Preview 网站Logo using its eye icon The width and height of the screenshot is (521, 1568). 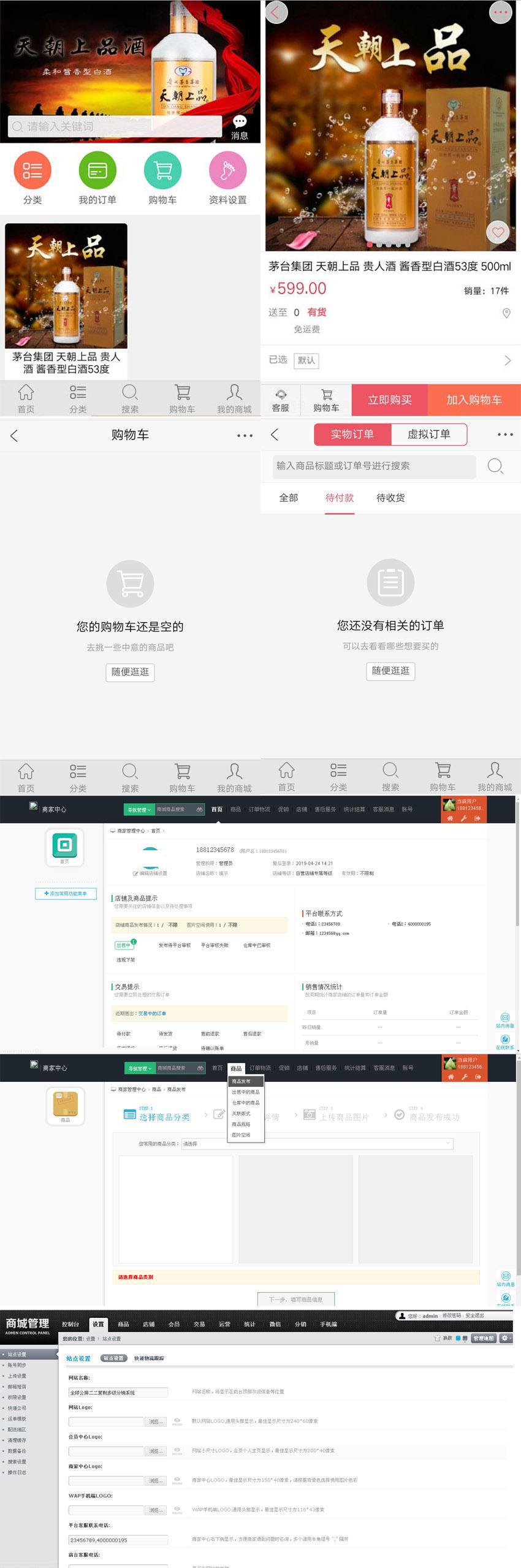coord(177,1420)
